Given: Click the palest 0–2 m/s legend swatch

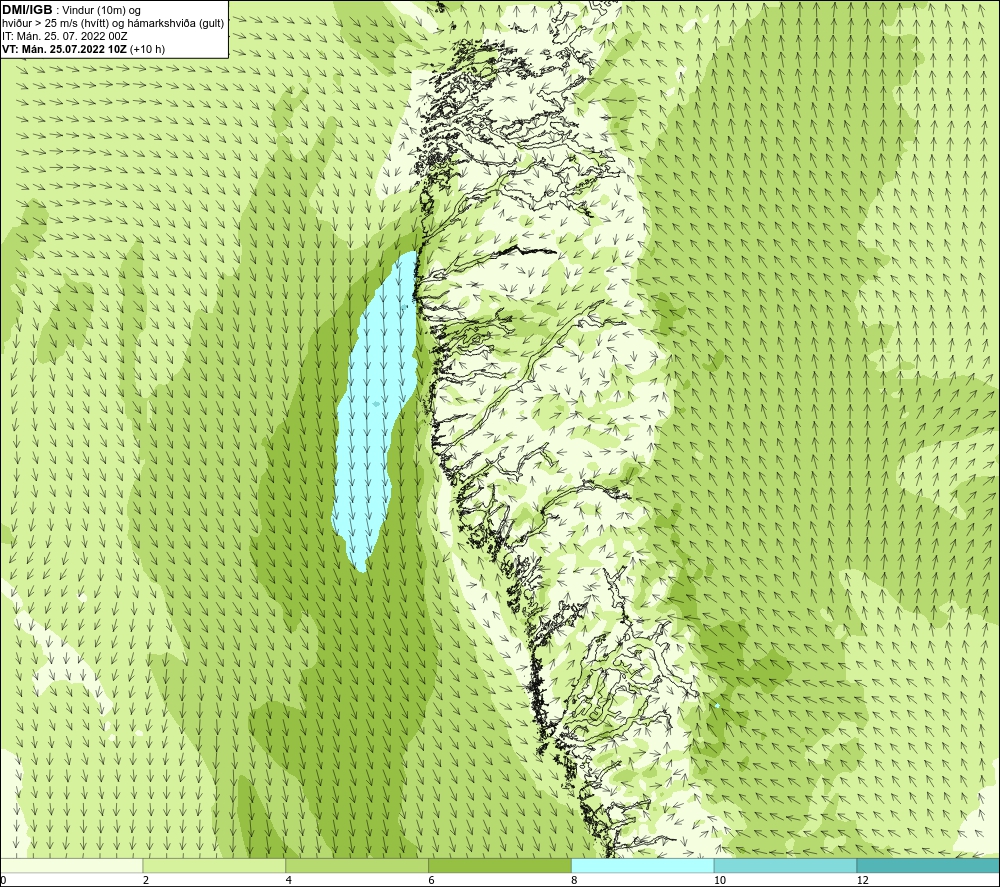Looking at the screenshot, I should click(x=71, y=865).
